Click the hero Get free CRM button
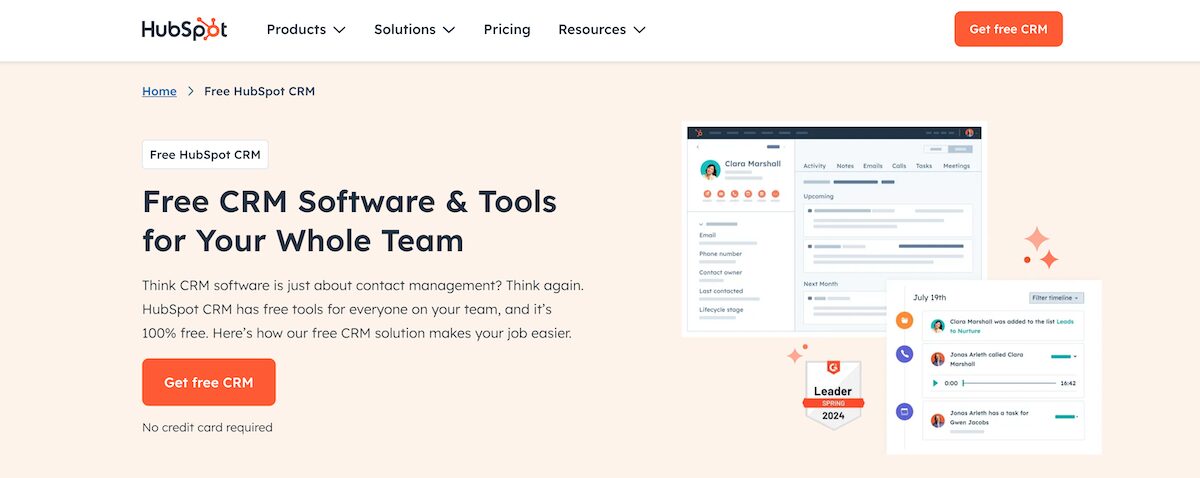Screen dimensions: 1200x478 208,382
